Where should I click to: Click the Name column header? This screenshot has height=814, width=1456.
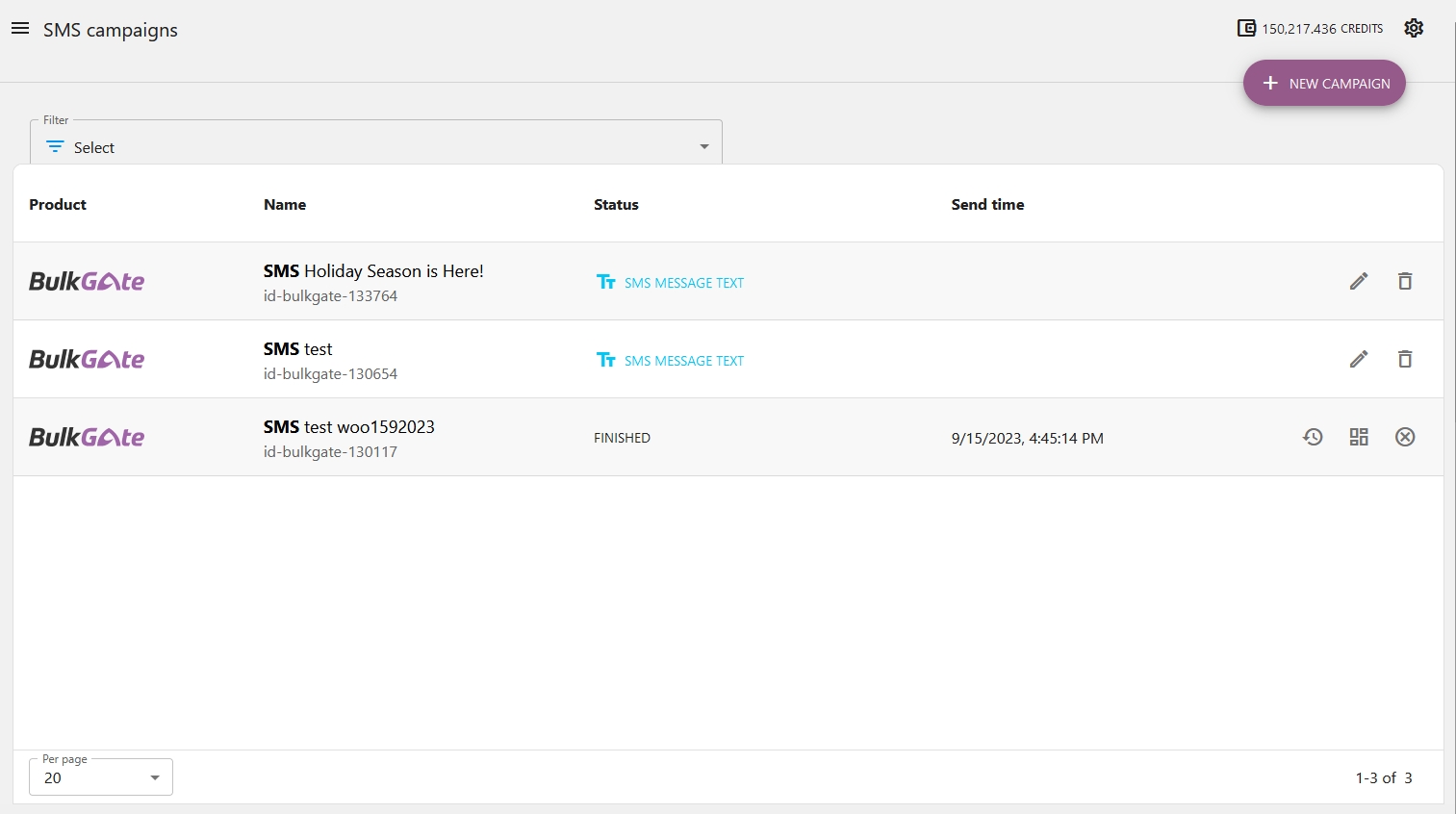285,204
